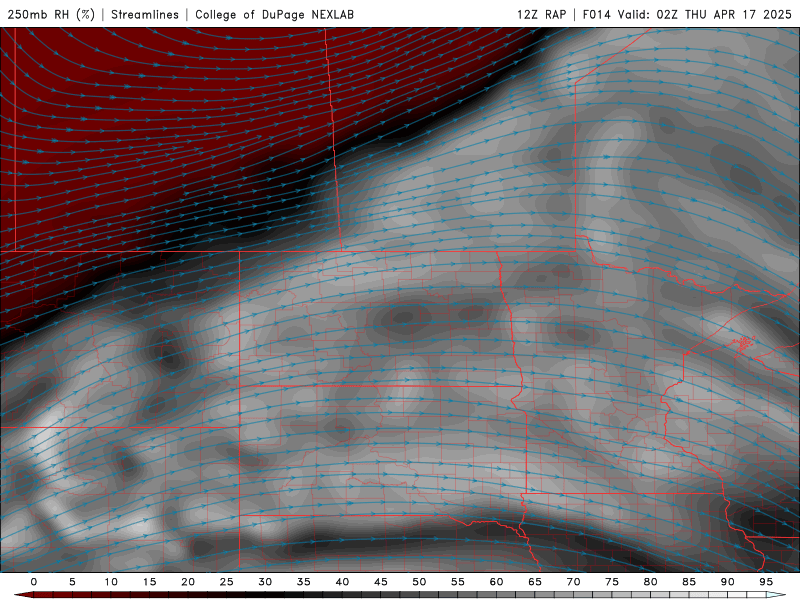
Task: Select the "90" value on the RH color scale
Action: [x=727, y=582]
